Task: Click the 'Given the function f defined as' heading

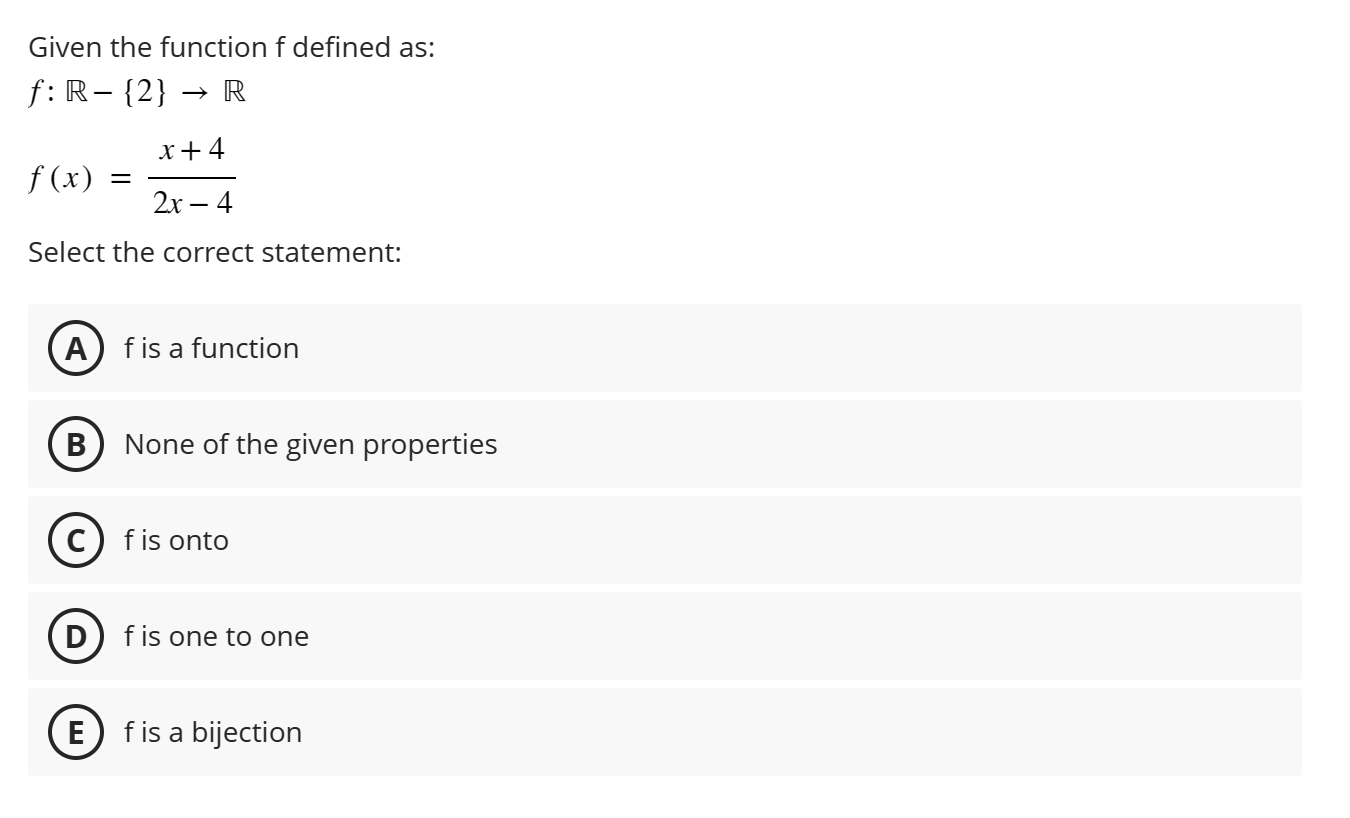Action: coord(230,45)
